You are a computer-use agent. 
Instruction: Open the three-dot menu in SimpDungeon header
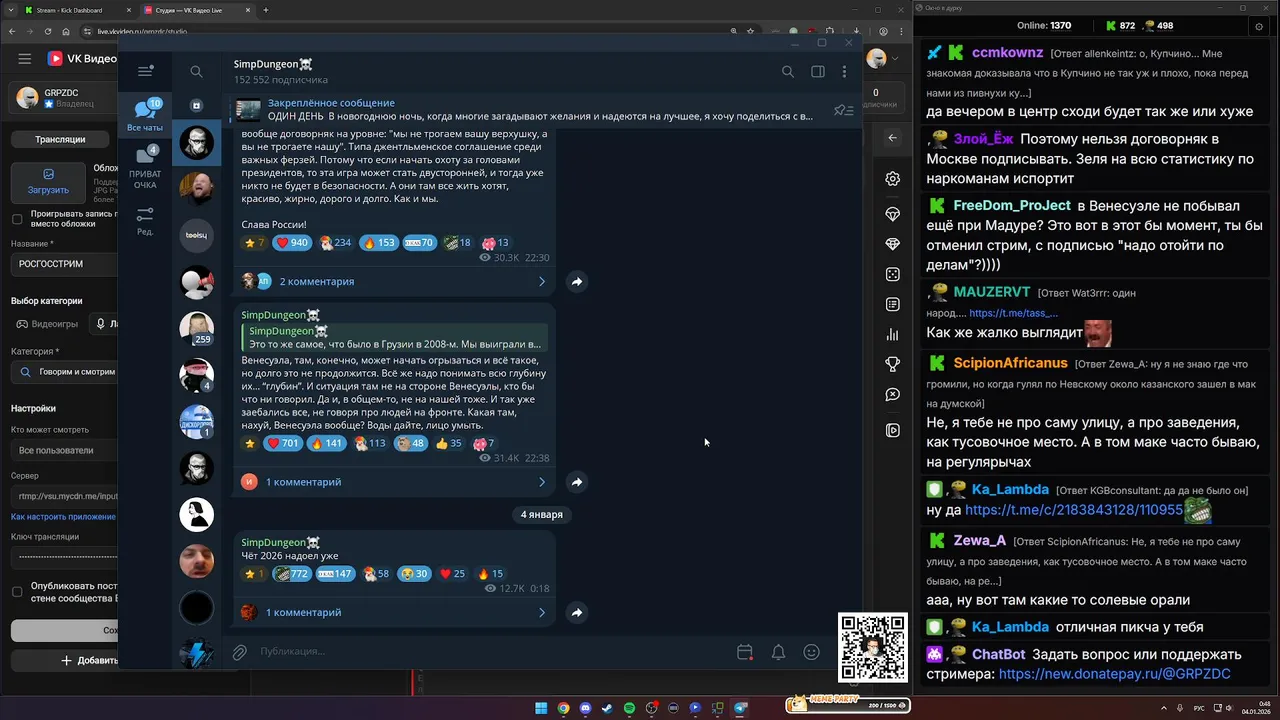(845, 72)
